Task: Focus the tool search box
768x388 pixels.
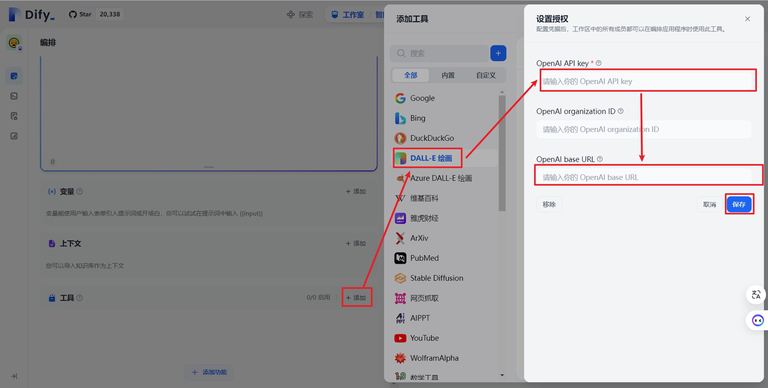Action: [x=439, y=53]
